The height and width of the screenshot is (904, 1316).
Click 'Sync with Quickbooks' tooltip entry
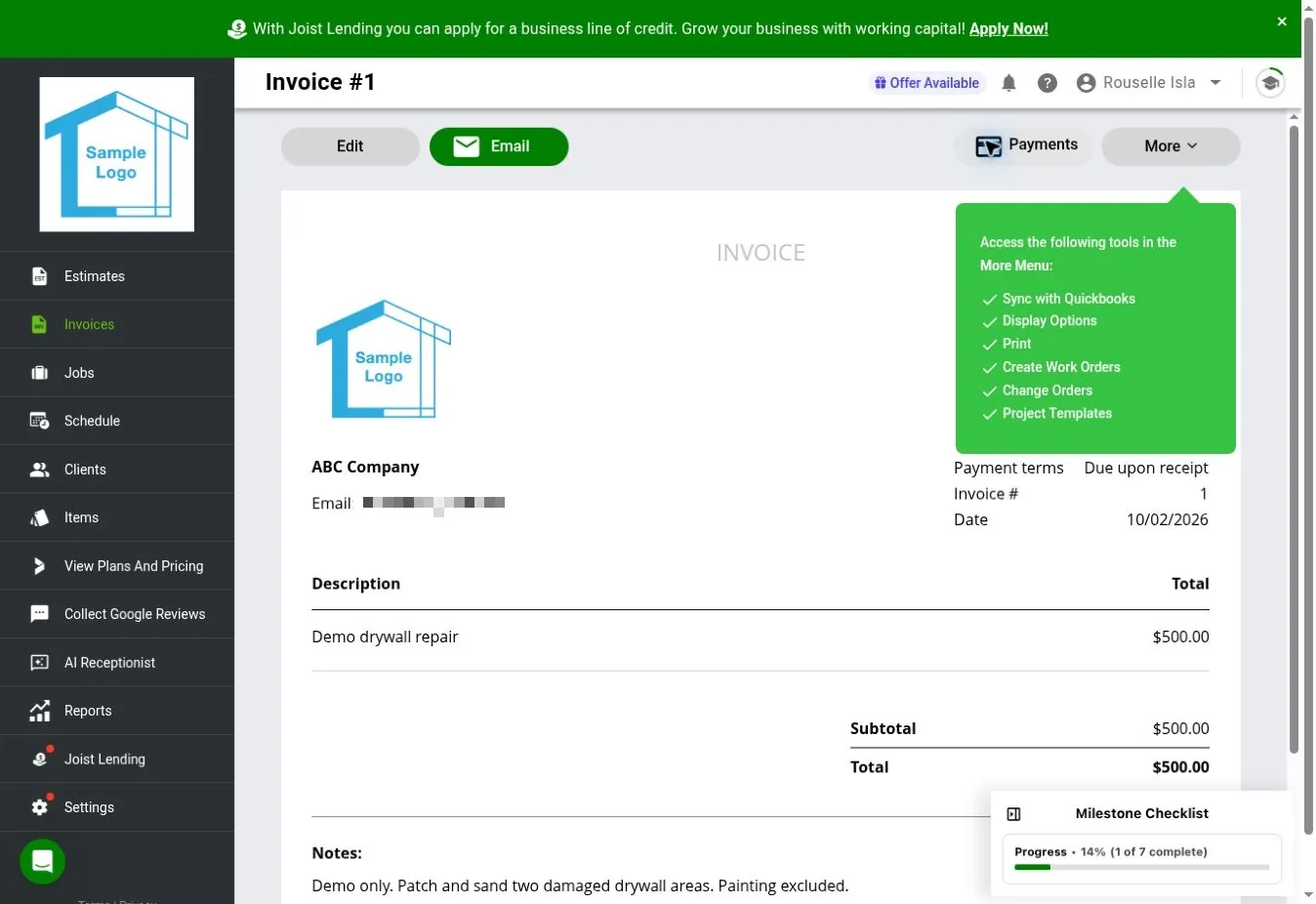(1068, 299)
